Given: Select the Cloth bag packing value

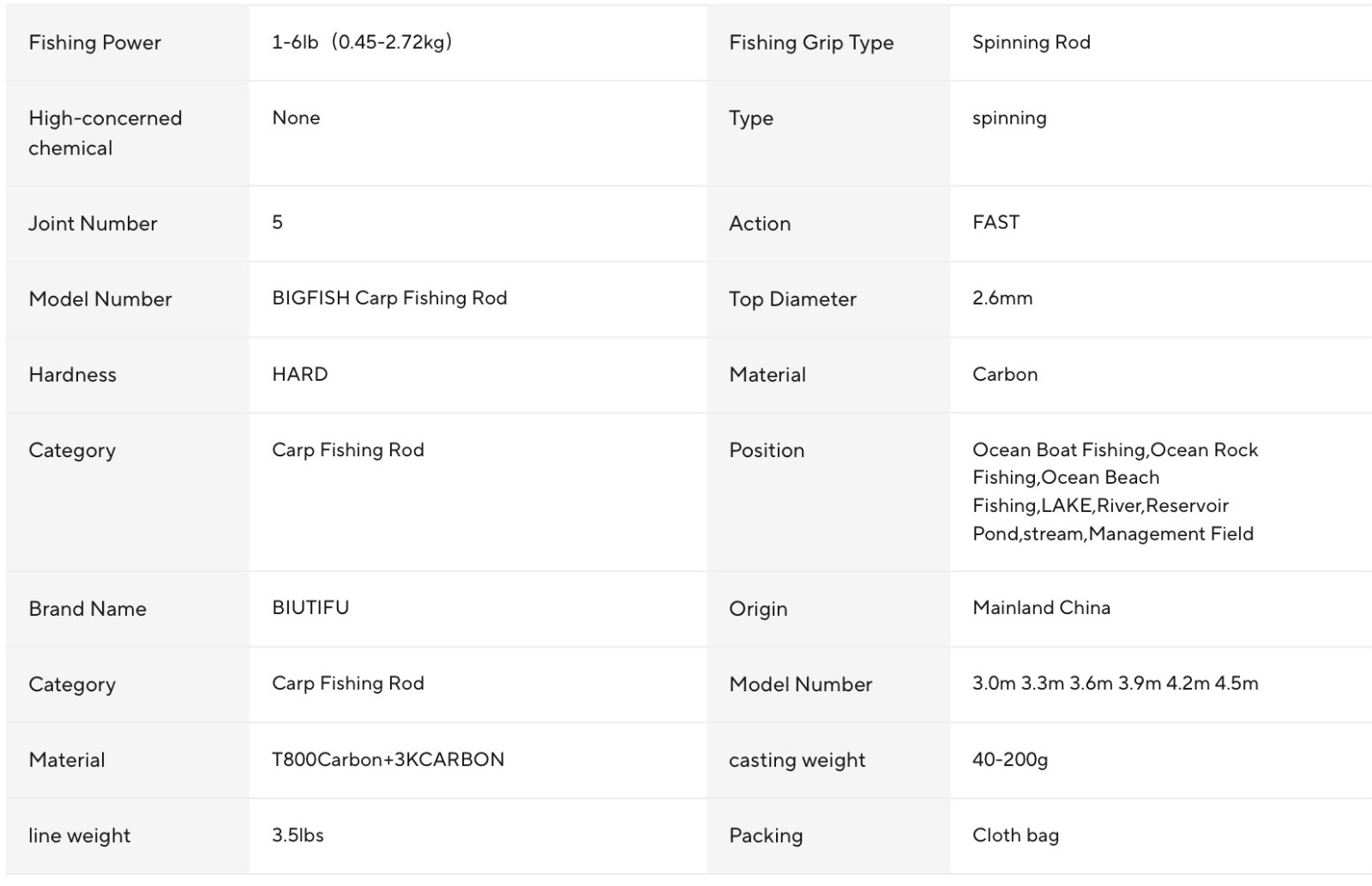Looking at the screenshot, I should click(1015, 835).
